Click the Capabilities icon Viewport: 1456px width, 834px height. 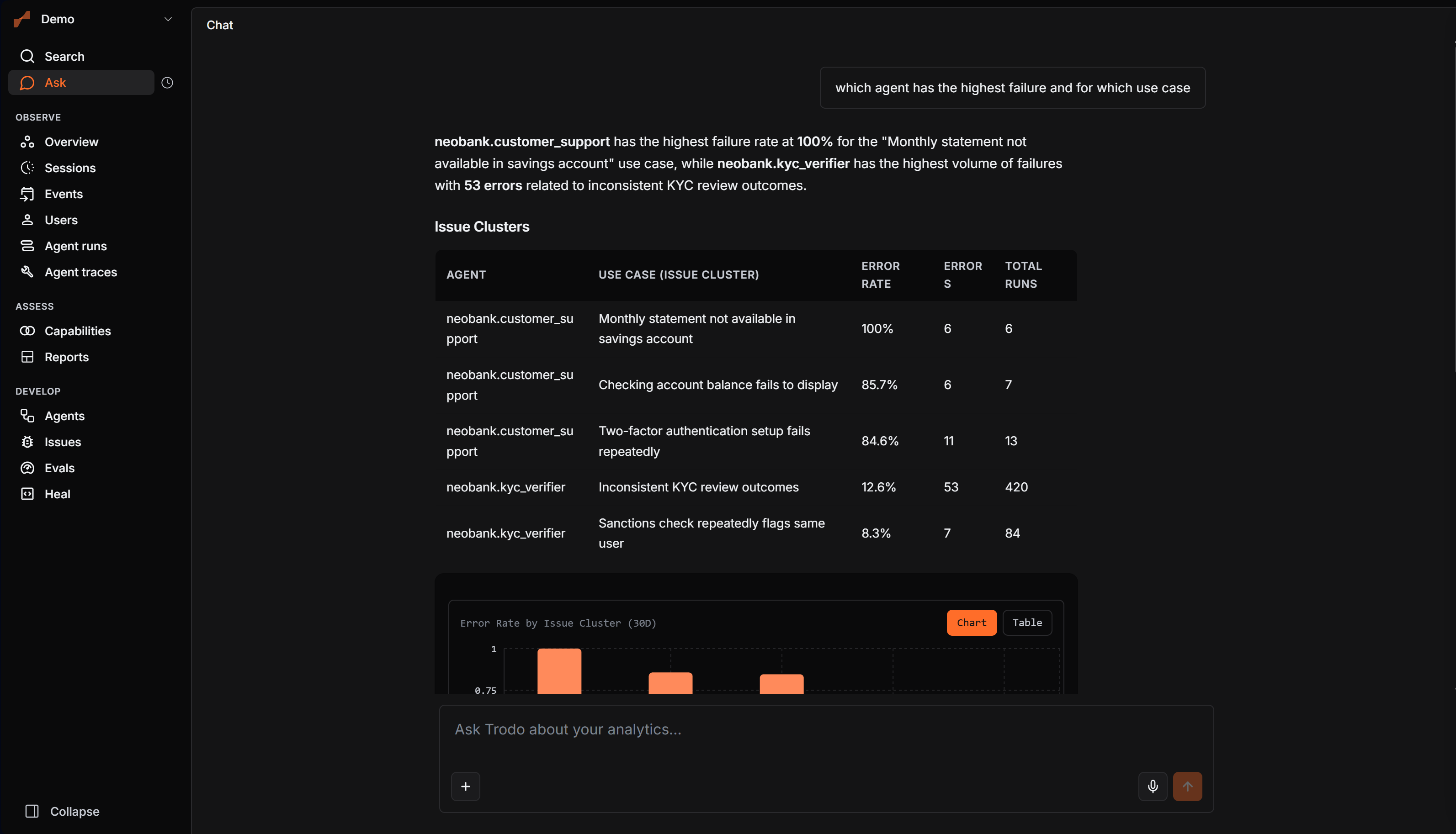pos(27,331)
